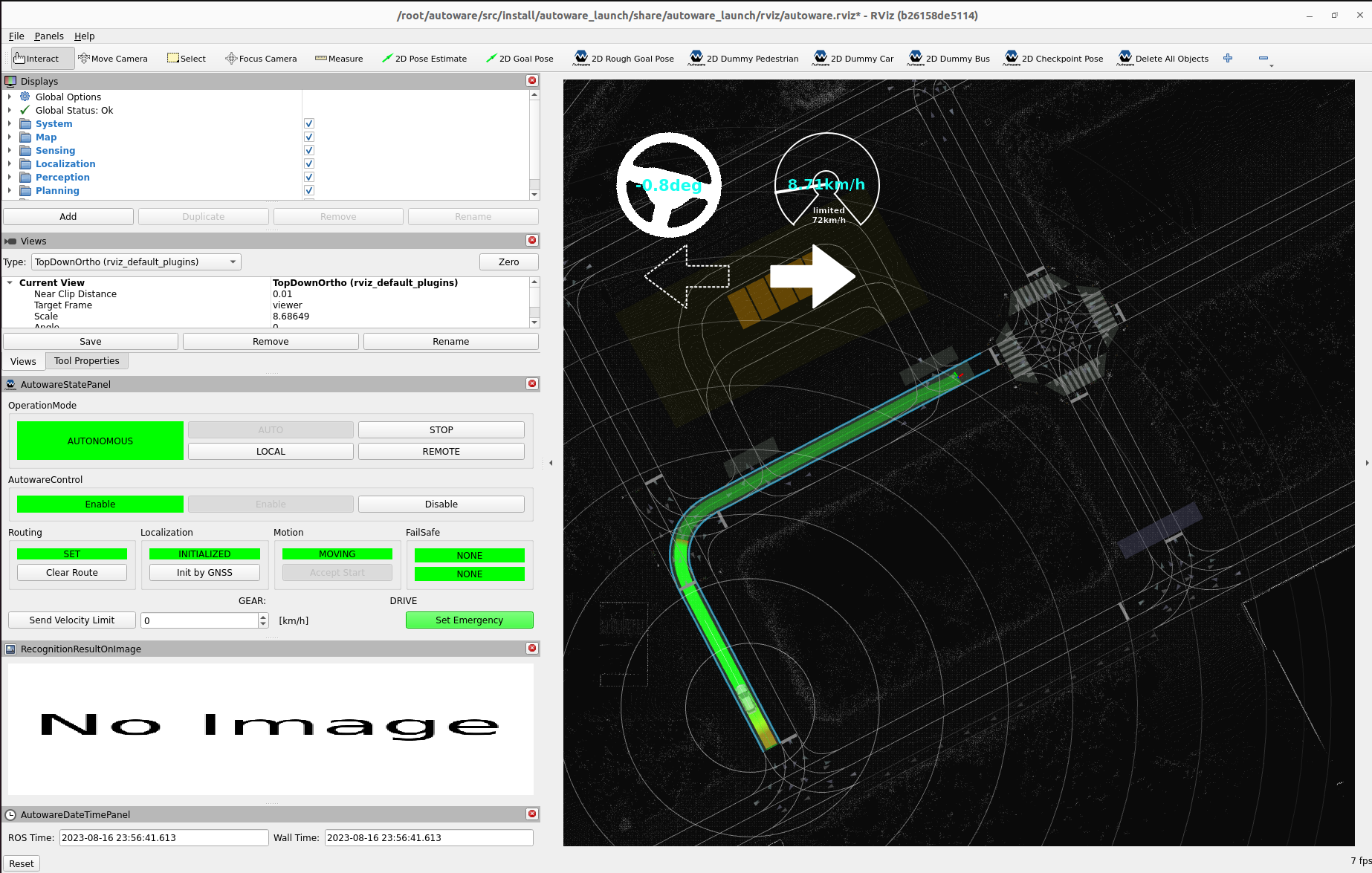The height and width of the screenshot is (873, 1372).
Task: Close the Views panel
Action: (532, 240)
